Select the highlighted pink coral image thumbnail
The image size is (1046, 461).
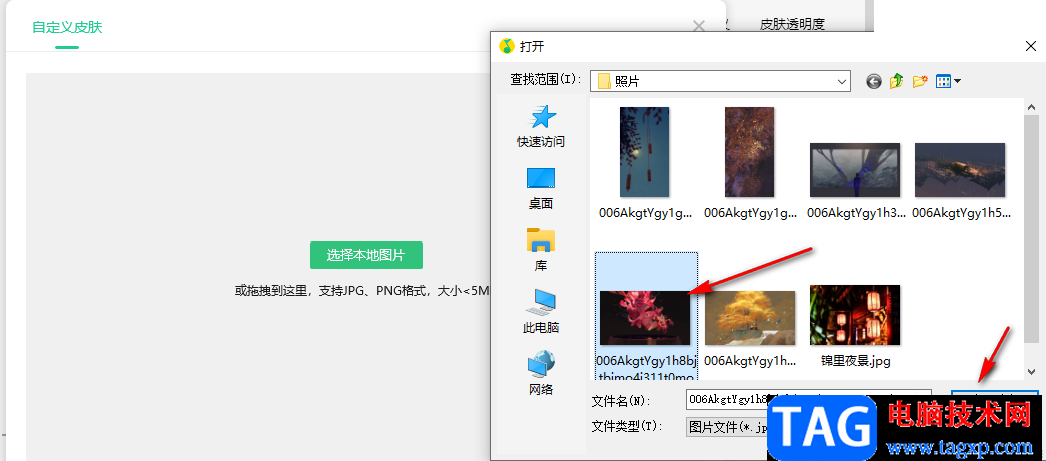pyautogui.click(x=644, y=318)
